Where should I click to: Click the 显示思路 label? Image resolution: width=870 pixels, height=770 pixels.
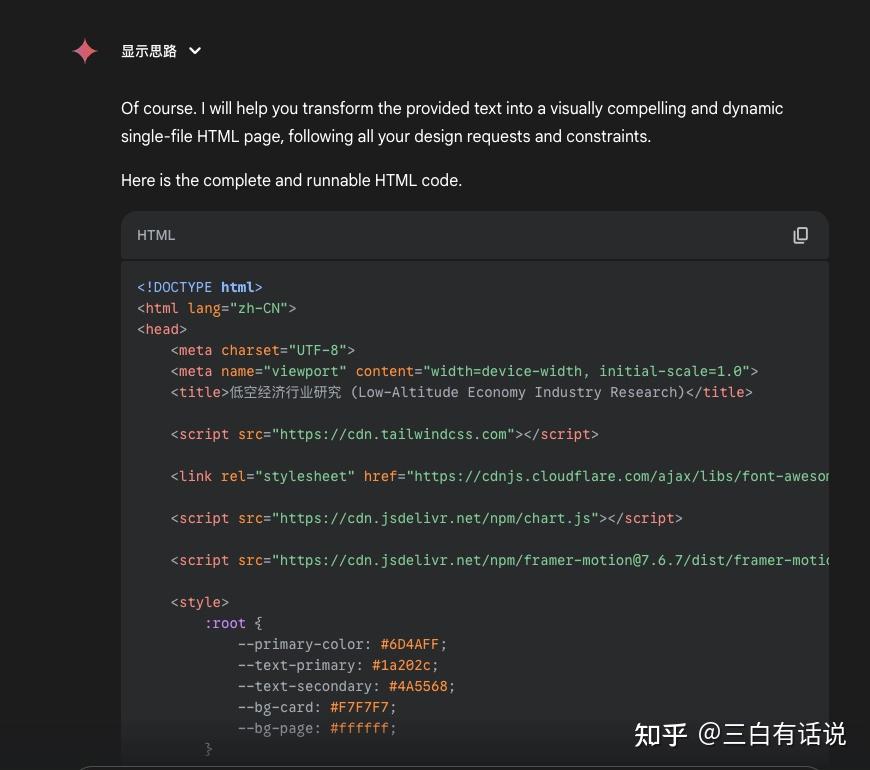[x=149, y=51]
